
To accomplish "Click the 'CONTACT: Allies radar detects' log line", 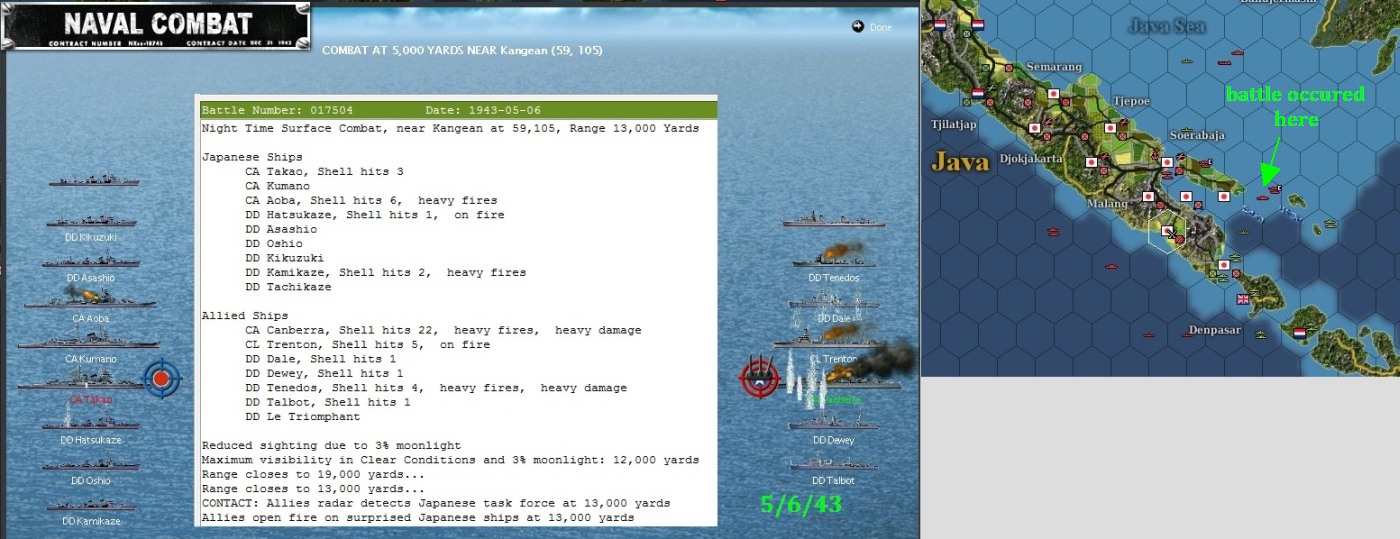I will 436,503.
